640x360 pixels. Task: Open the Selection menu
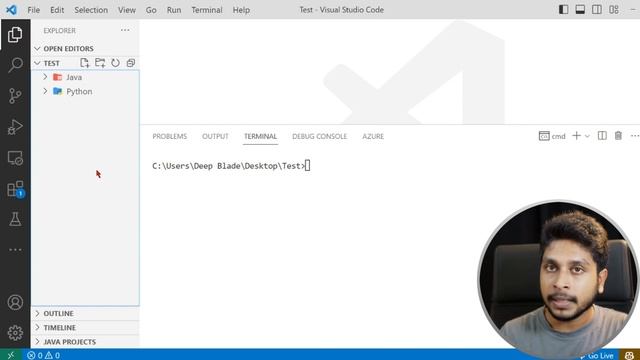[x=91, y=10]
